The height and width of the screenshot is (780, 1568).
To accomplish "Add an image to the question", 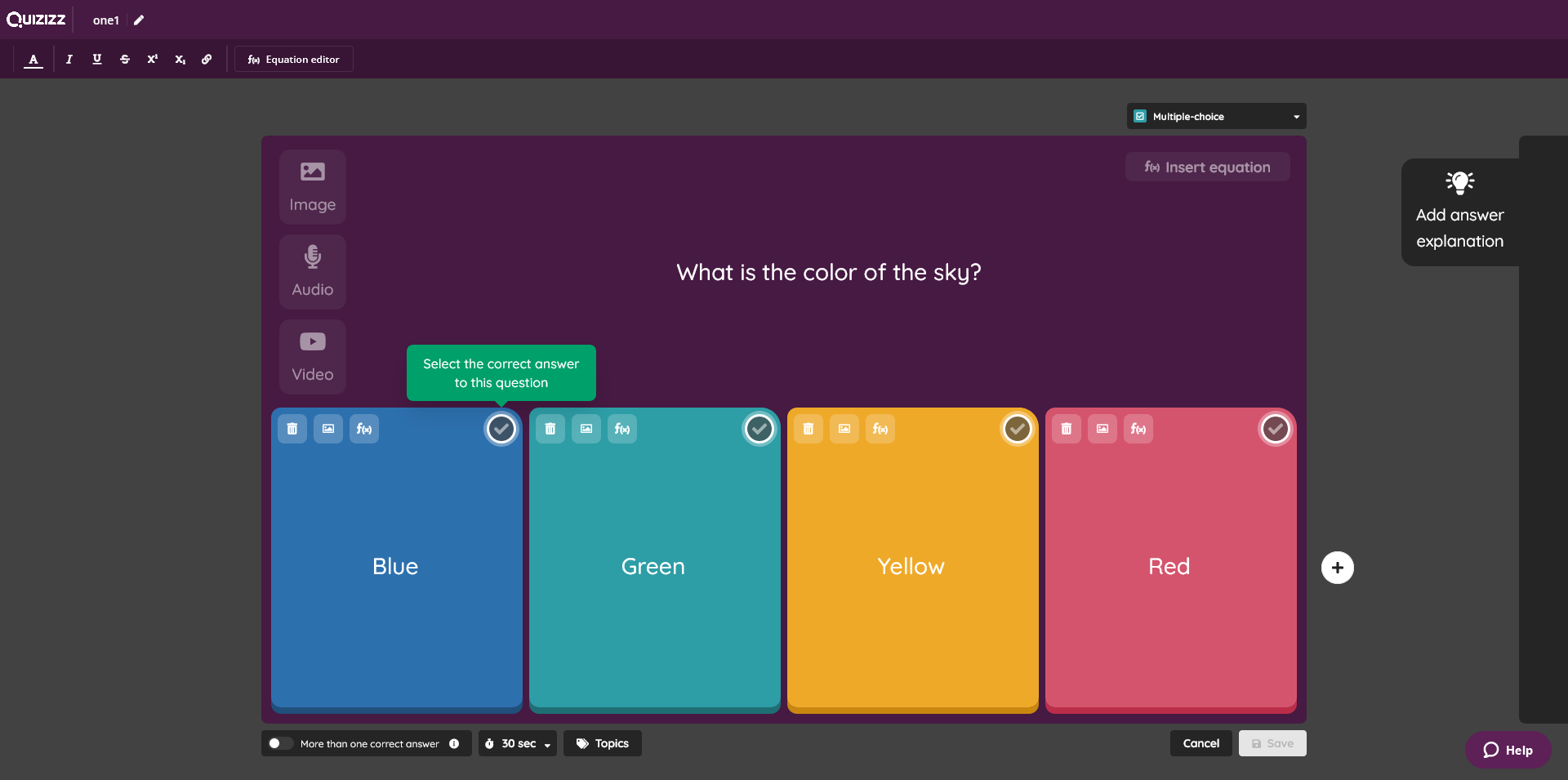I will click(311, 186).
